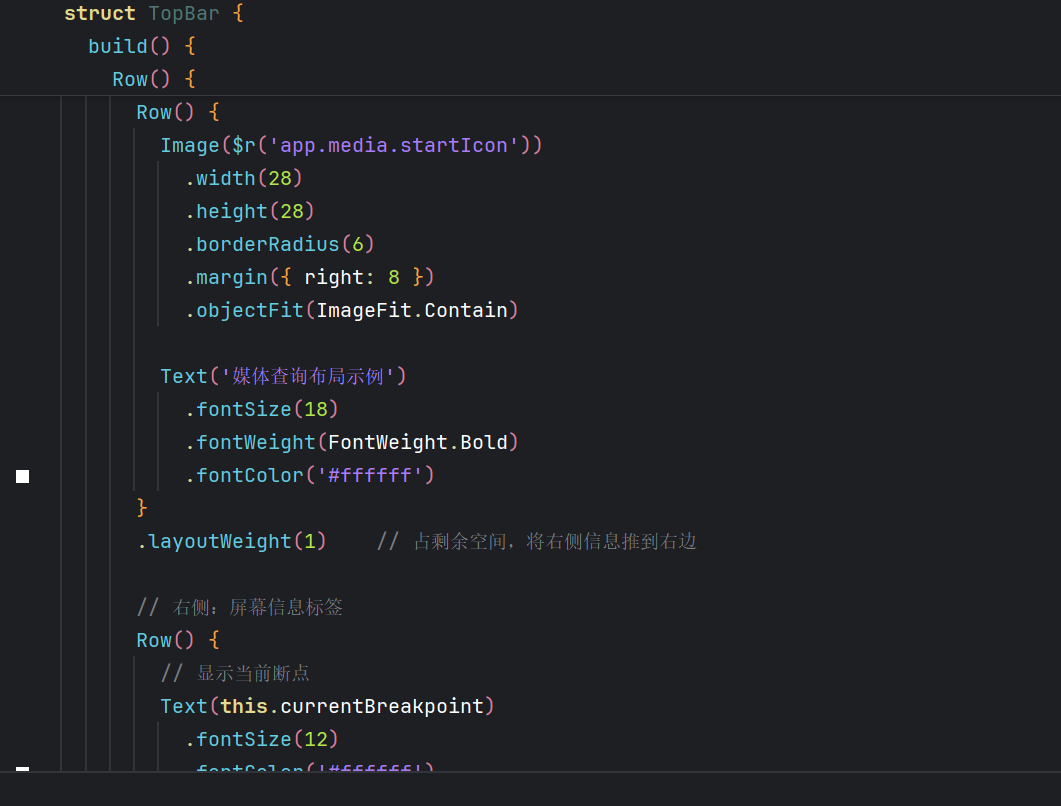This screenshot has width=1061, height=806.
Task: Select the sticky 'build() {' header line
Action: tap(141, 46)
